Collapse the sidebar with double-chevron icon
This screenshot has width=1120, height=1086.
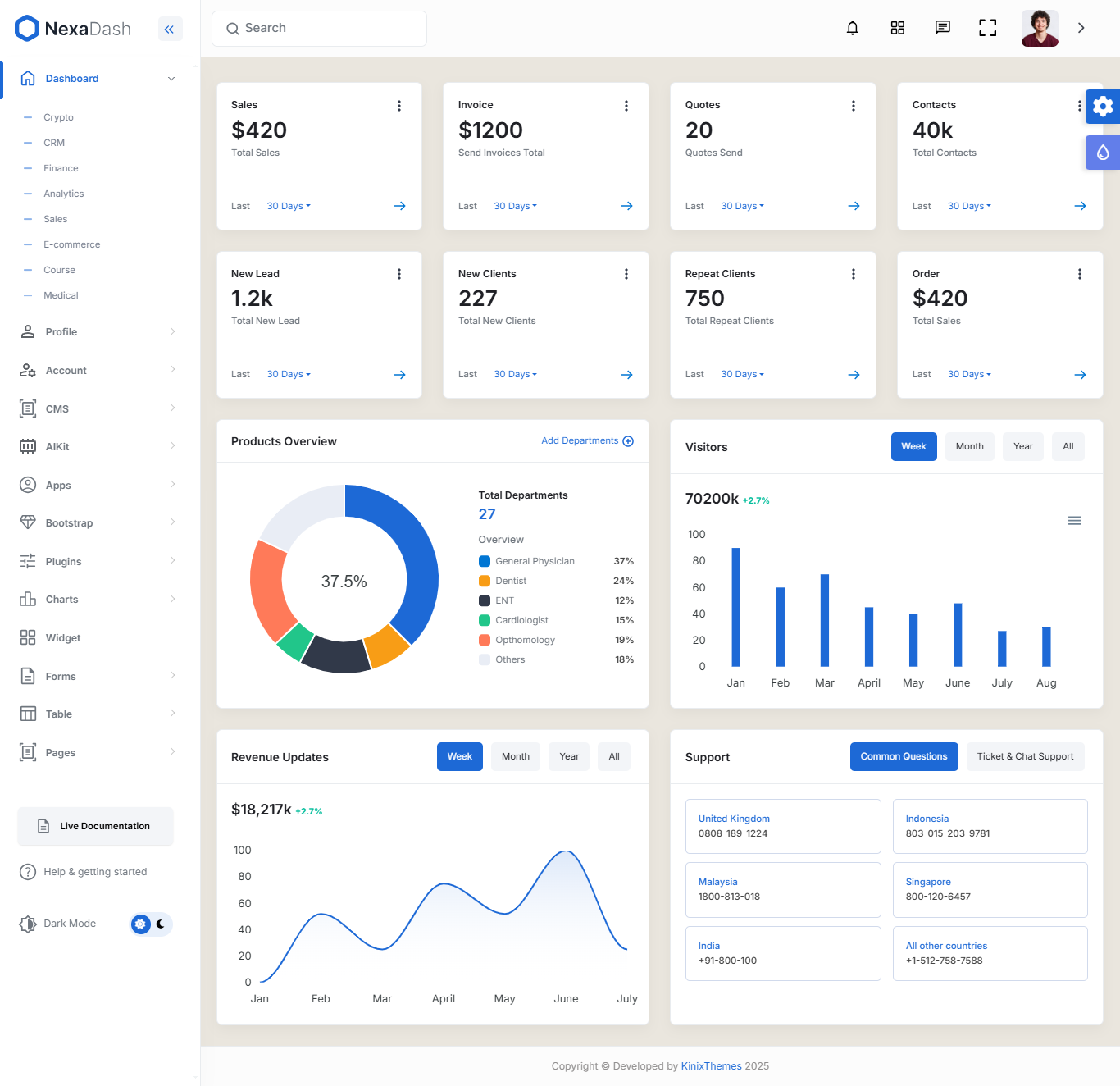(170, 29)
